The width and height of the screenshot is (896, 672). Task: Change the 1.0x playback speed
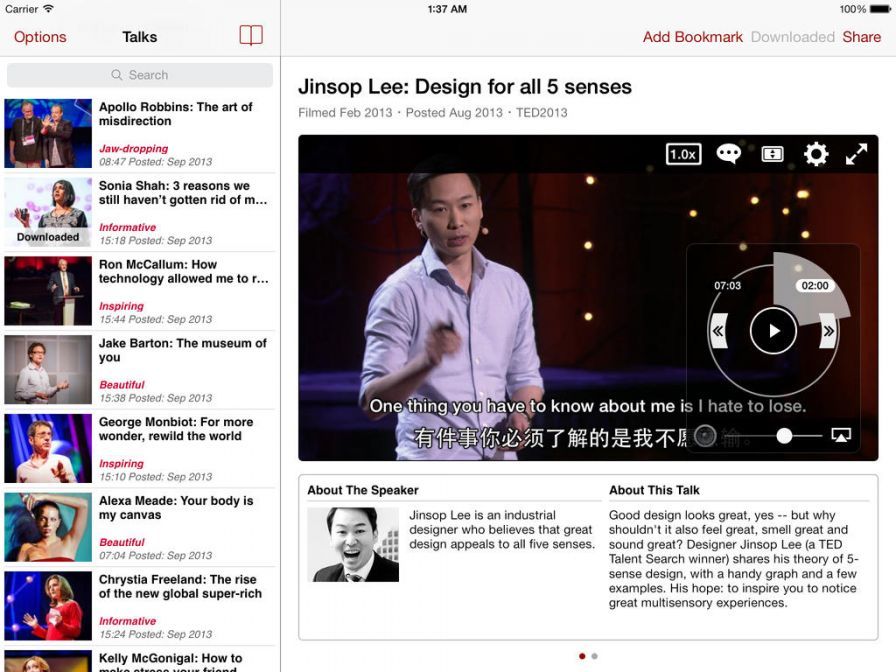click(x=683, y=154)
